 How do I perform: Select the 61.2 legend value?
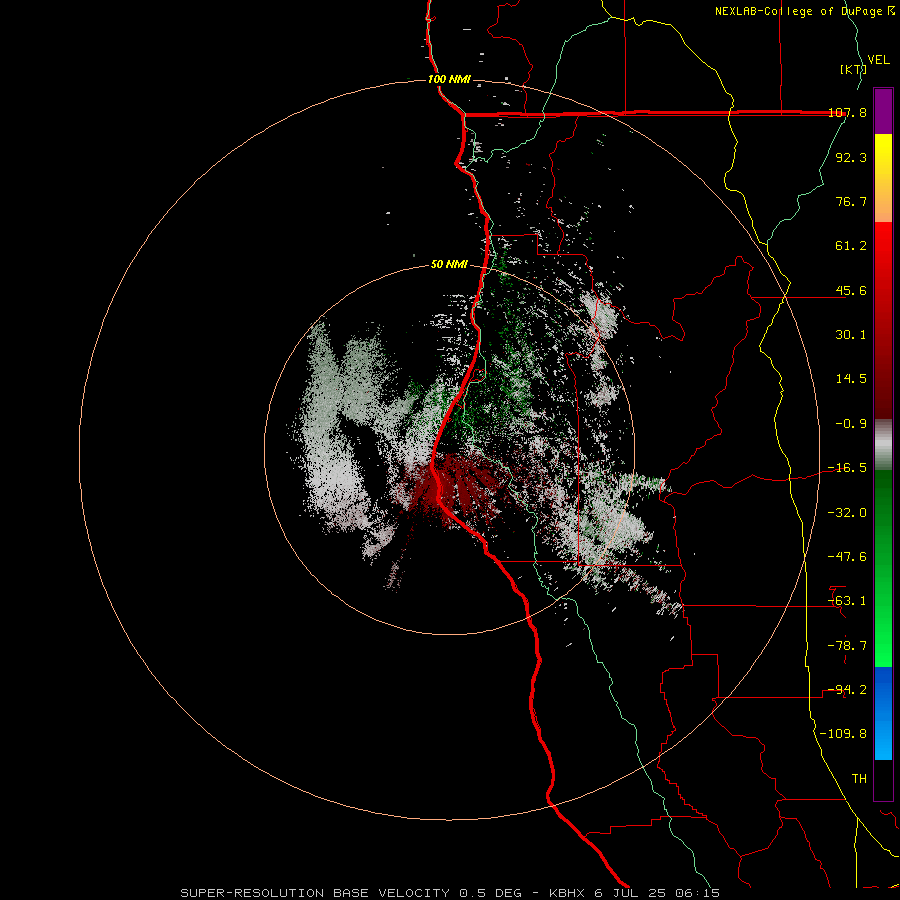tap(851, 246)
